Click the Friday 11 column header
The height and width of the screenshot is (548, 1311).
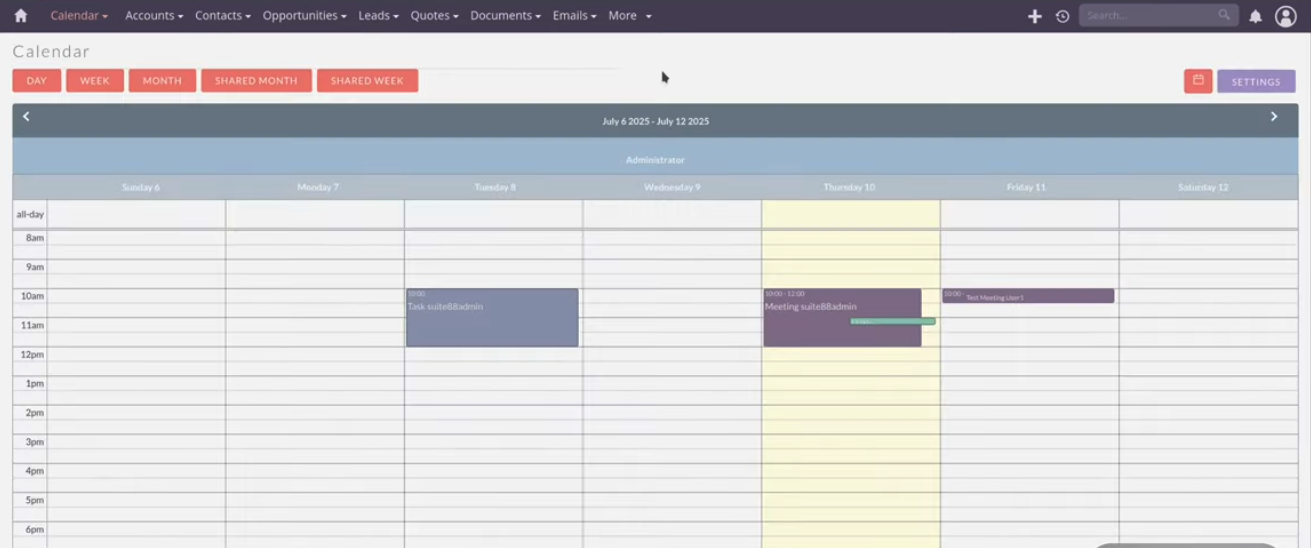[x=1027, y=187]
